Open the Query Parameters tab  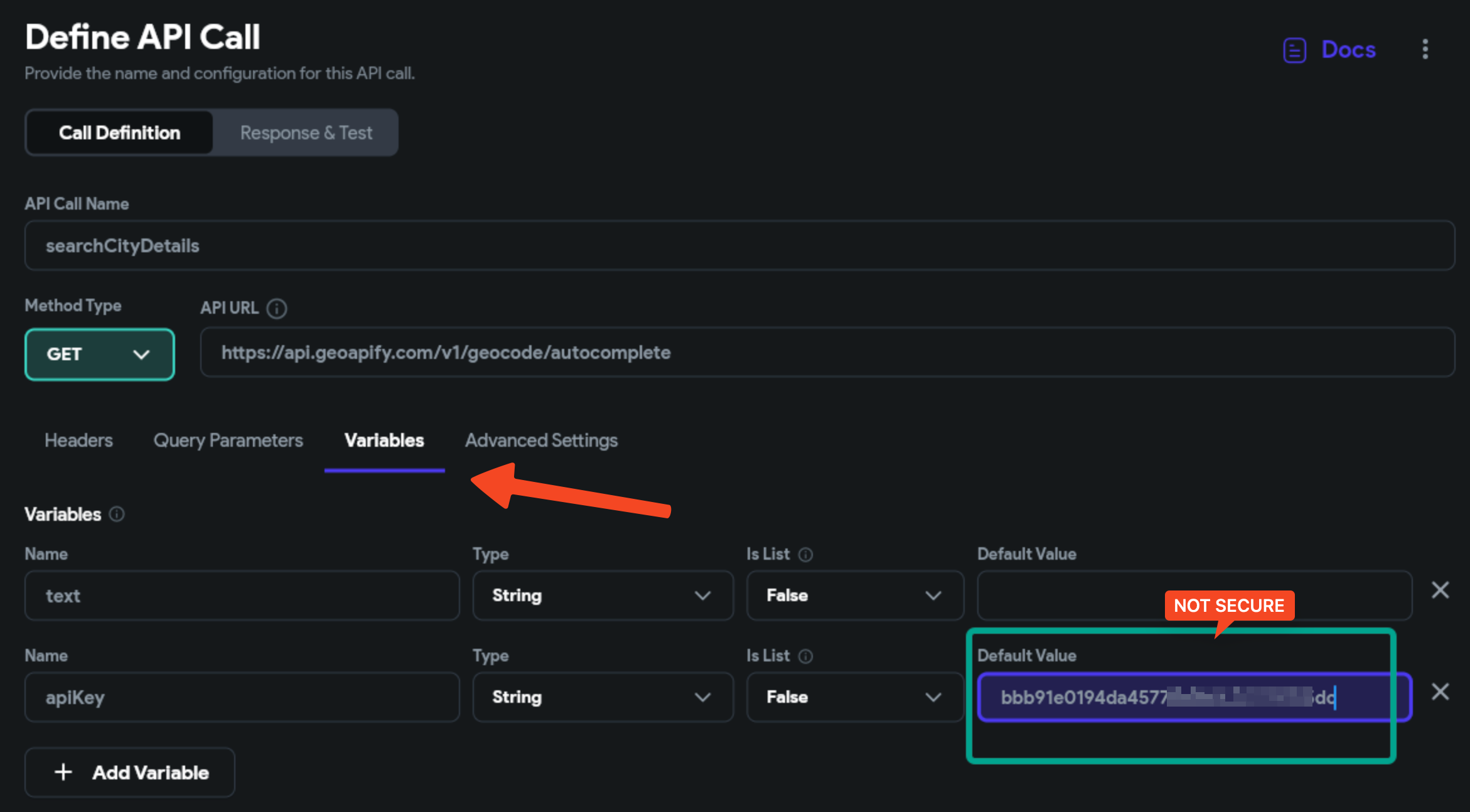pos(228,441)
